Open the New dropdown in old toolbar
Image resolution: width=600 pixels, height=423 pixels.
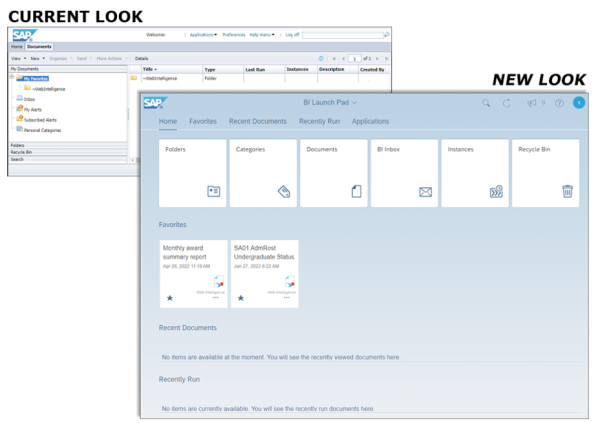click(x=38, y=59)
